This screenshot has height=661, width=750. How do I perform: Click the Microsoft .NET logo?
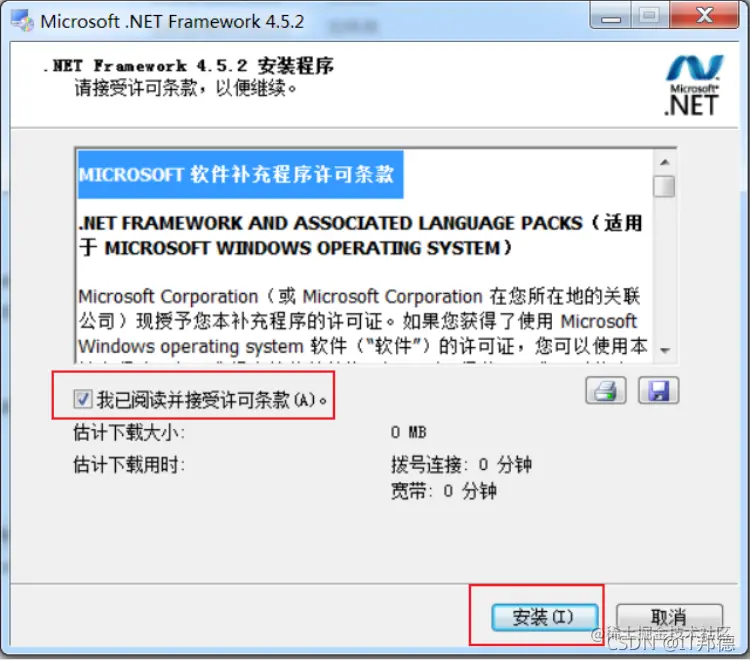click(x=693, y=85)
